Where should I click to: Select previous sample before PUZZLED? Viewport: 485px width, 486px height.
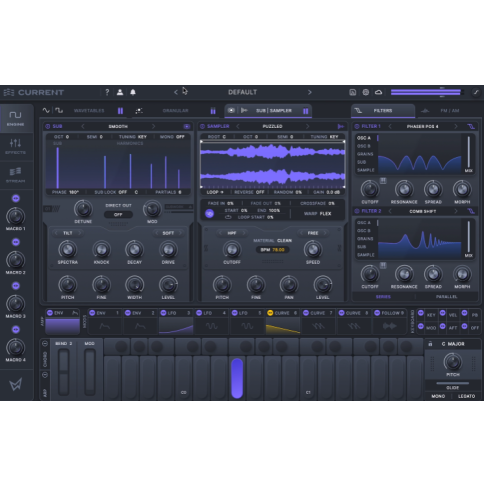tap(238, 126)
